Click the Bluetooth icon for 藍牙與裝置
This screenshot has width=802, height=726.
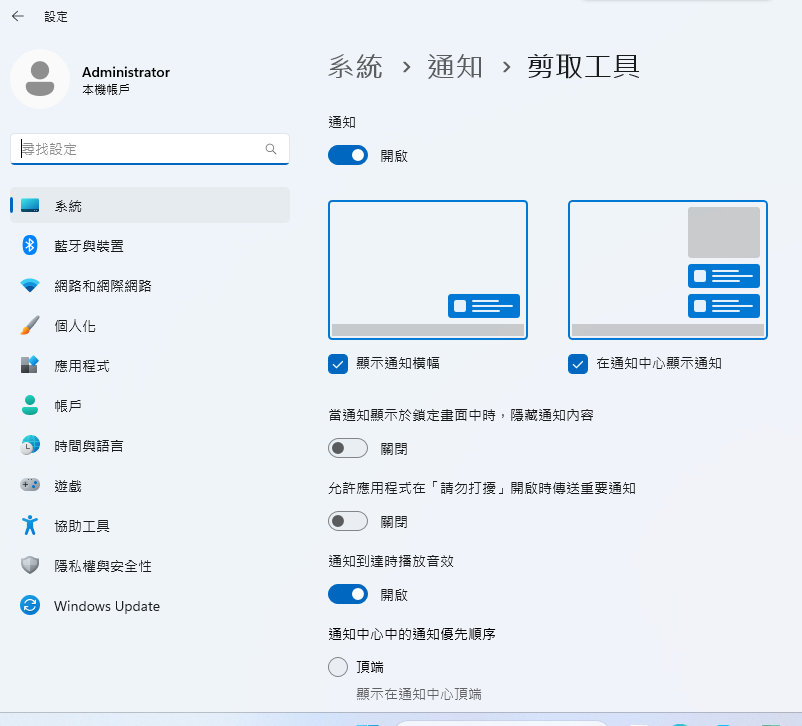pos(30,246)
